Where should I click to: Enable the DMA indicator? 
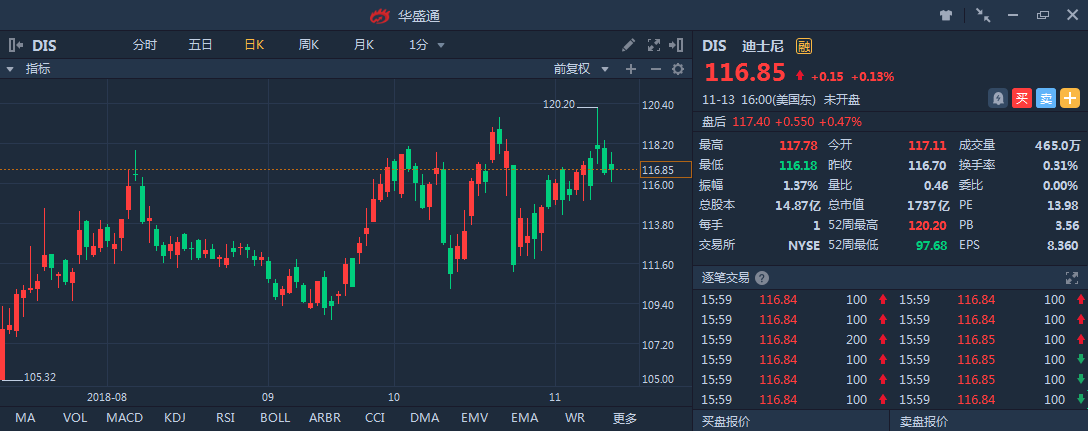(425, 418)
